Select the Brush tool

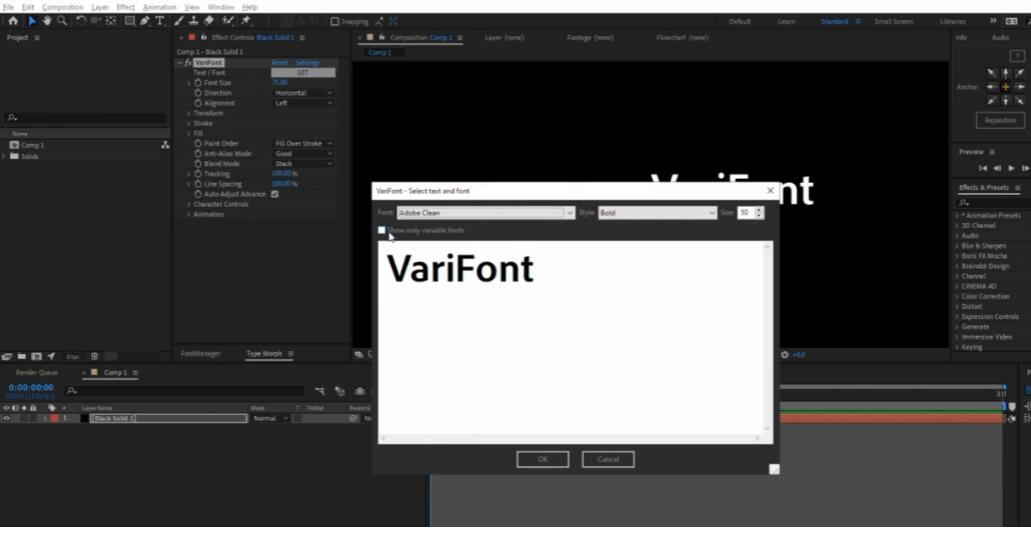179,21
